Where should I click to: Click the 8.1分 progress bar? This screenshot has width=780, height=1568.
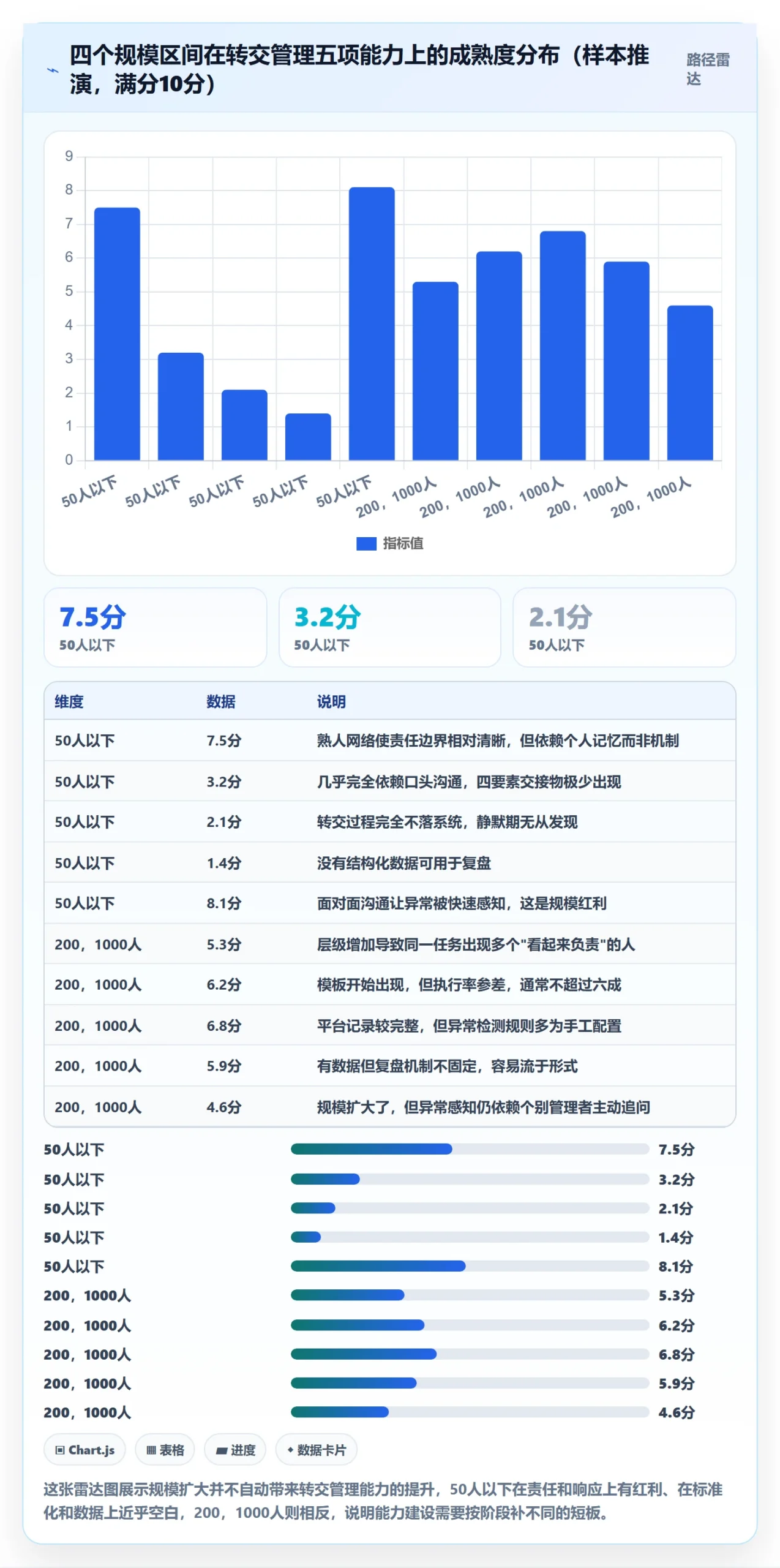tap(470, 1266)
